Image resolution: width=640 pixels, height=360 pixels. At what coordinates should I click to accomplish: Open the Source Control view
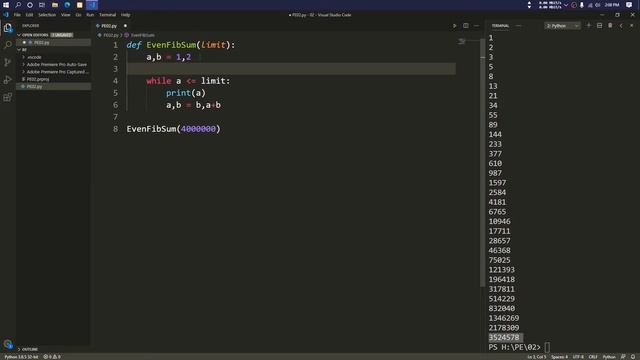coord(8,62)
